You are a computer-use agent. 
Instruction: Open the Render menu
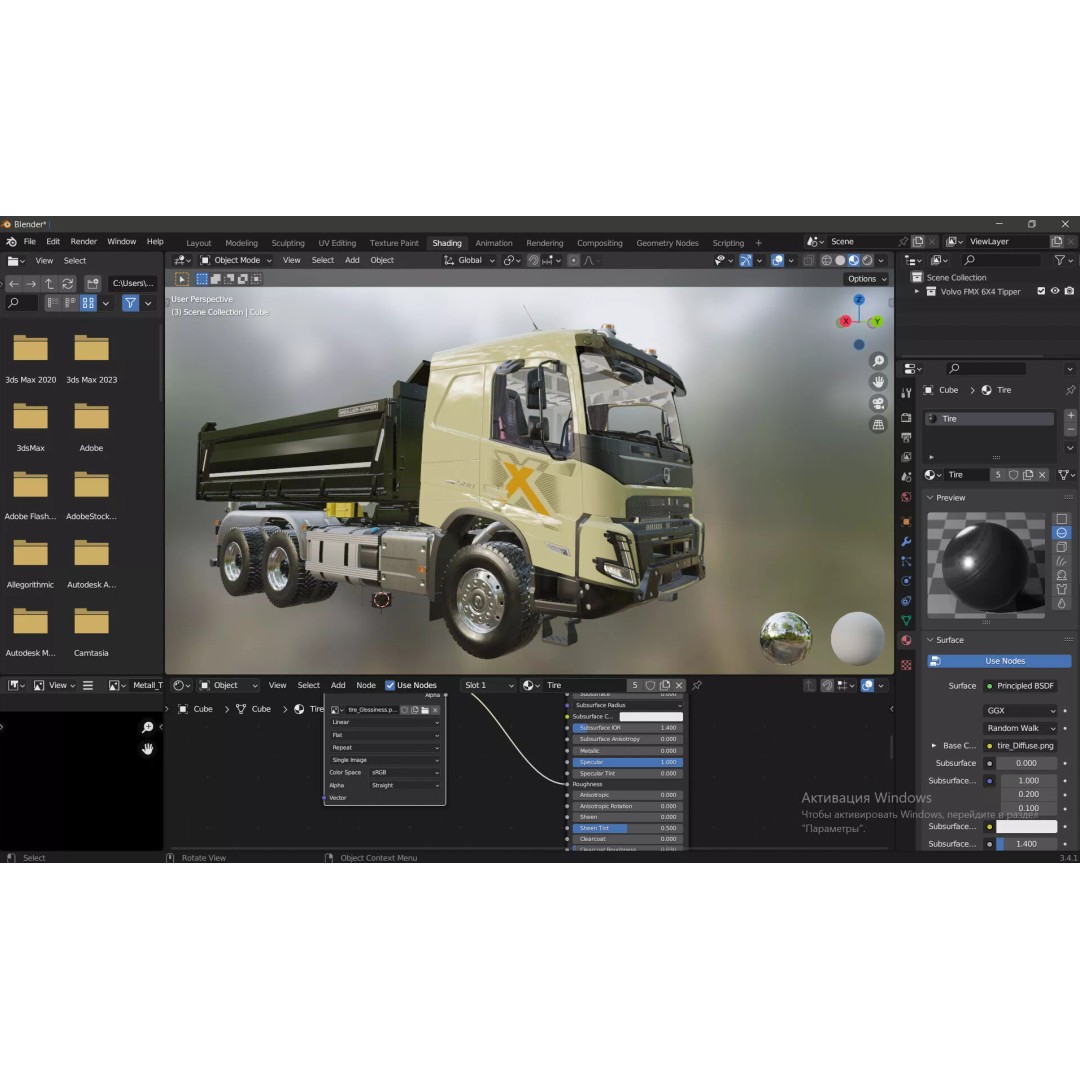[x=83, y=242]
